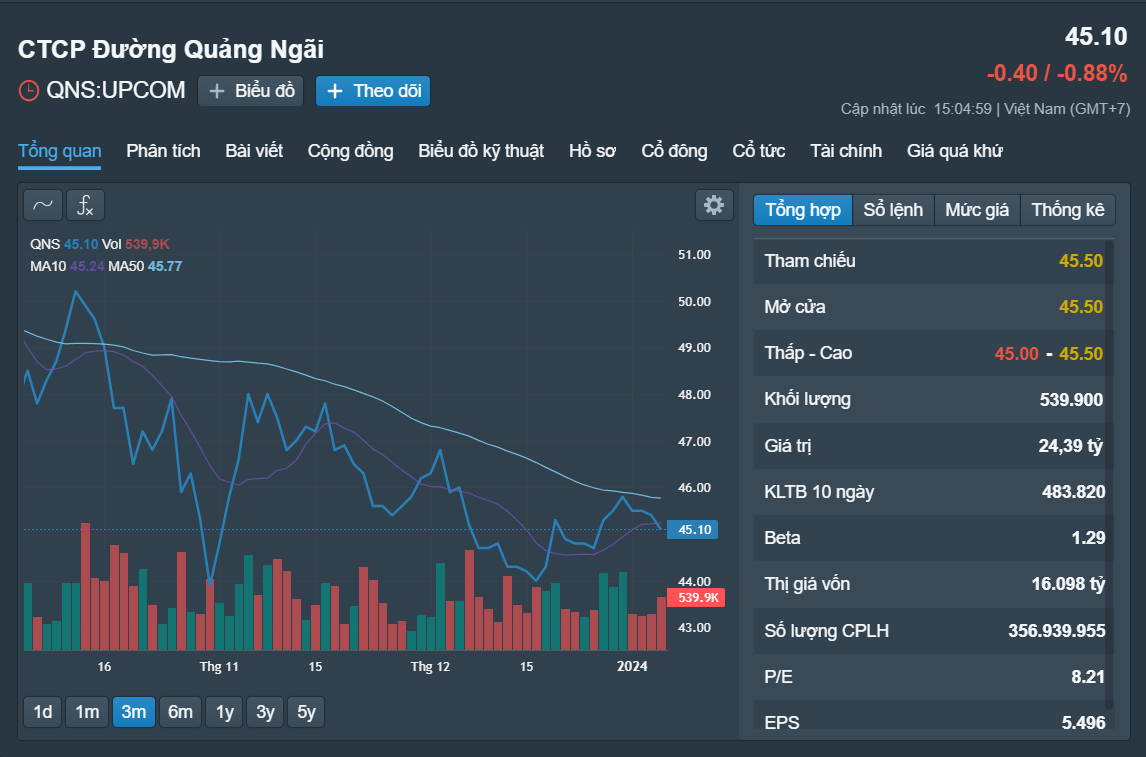The width and height of the screenshot is (1146, 757).
Task: Open the Tài chính tab
Action: [x=846, y=151]
